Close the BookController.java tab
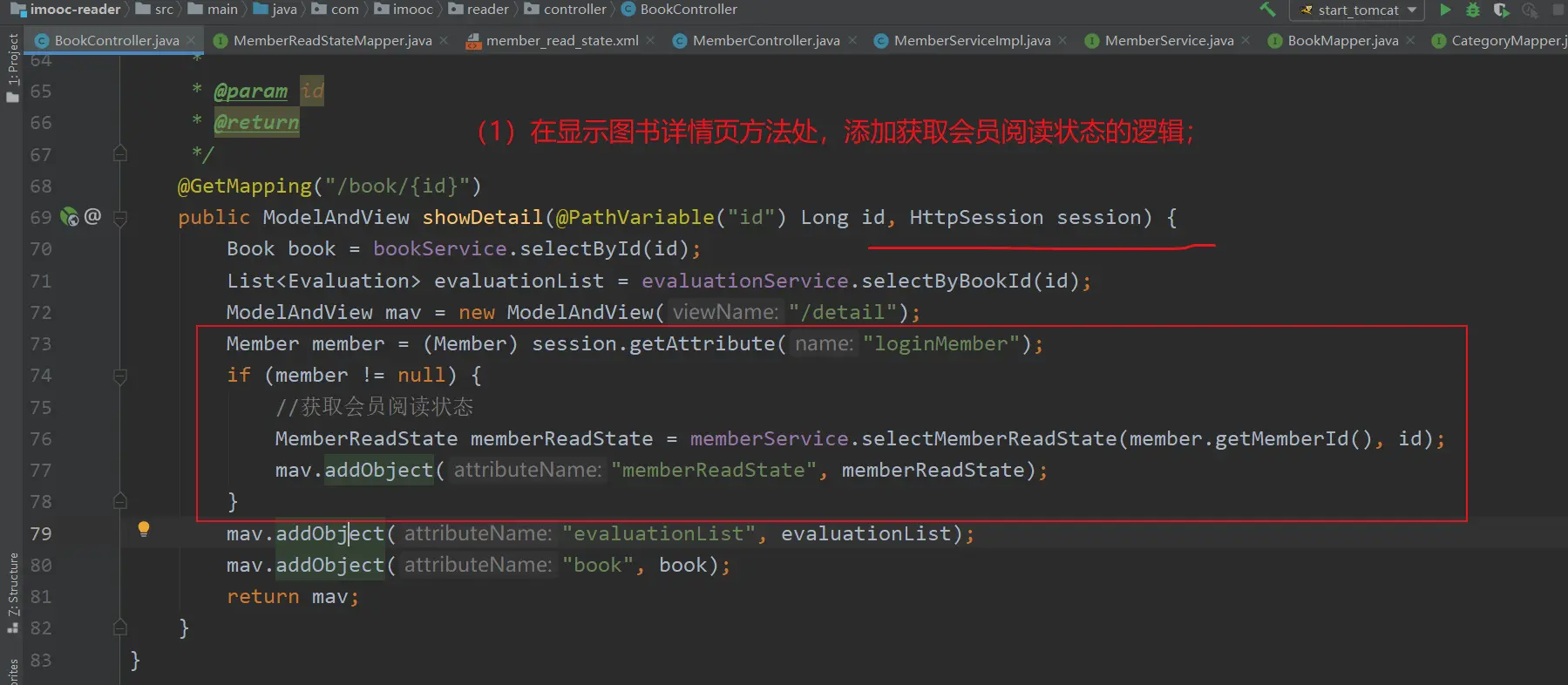Screen dimensions: 1568x685 click(191, 40)
